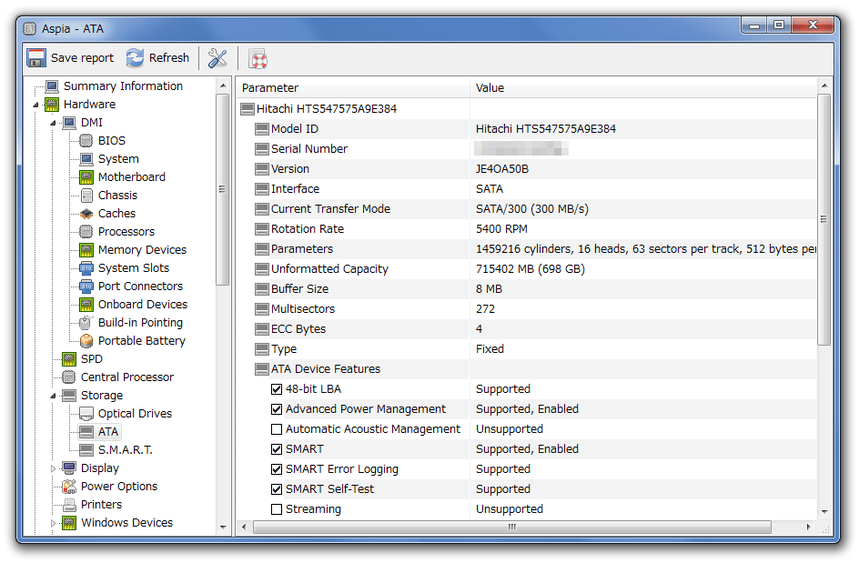The width and height of the screenshot is (859, 563).
Task: Click the Onboard Devices icon
Action: [x=86, y=304]
